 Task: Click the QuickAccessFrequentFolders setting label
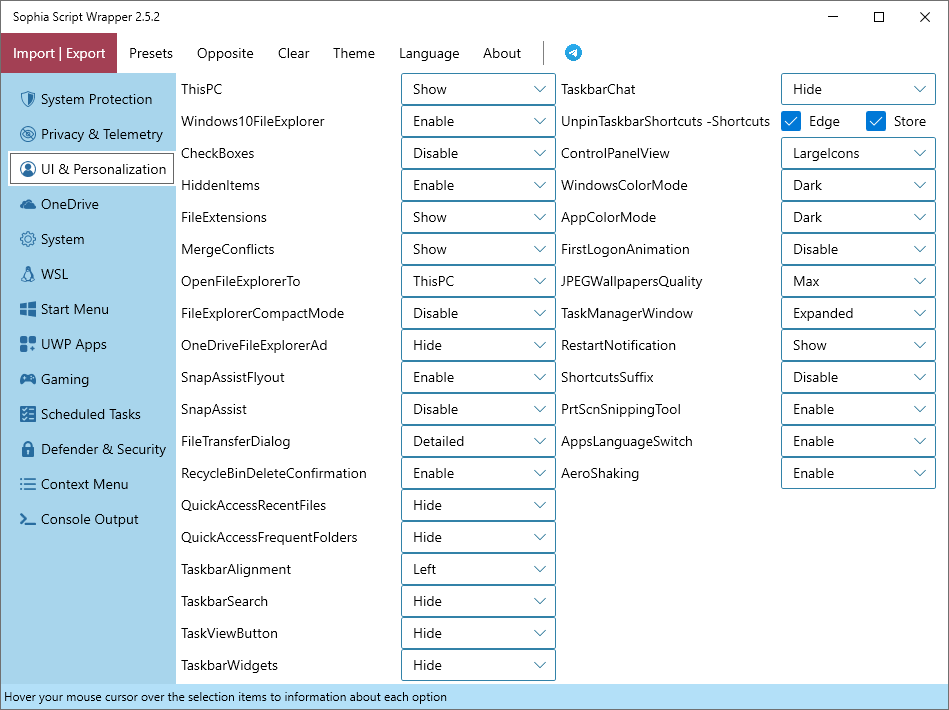click(269, 537)
